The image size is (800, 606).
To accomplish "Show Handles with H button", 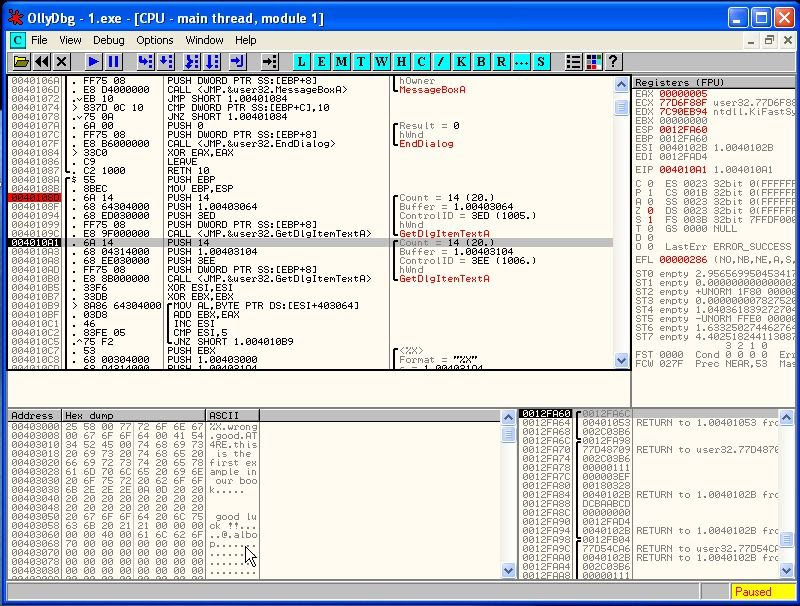I will pyautogui.click(x=401, y=62).
